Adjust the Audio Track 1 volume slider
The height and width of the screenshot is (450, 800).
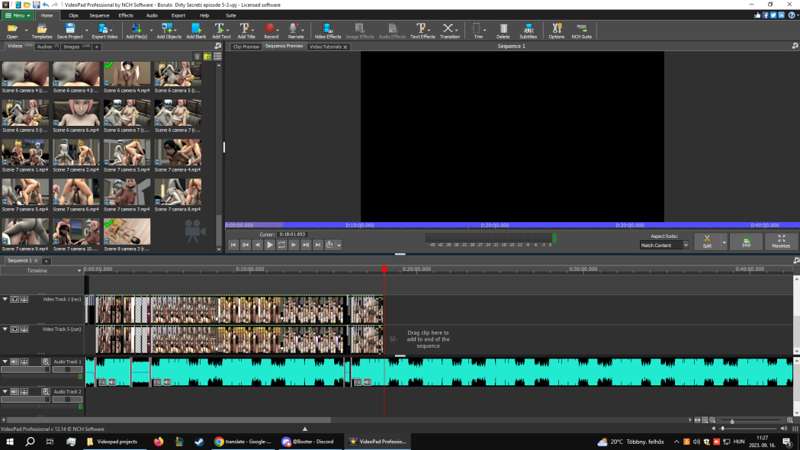pos(24,370)
